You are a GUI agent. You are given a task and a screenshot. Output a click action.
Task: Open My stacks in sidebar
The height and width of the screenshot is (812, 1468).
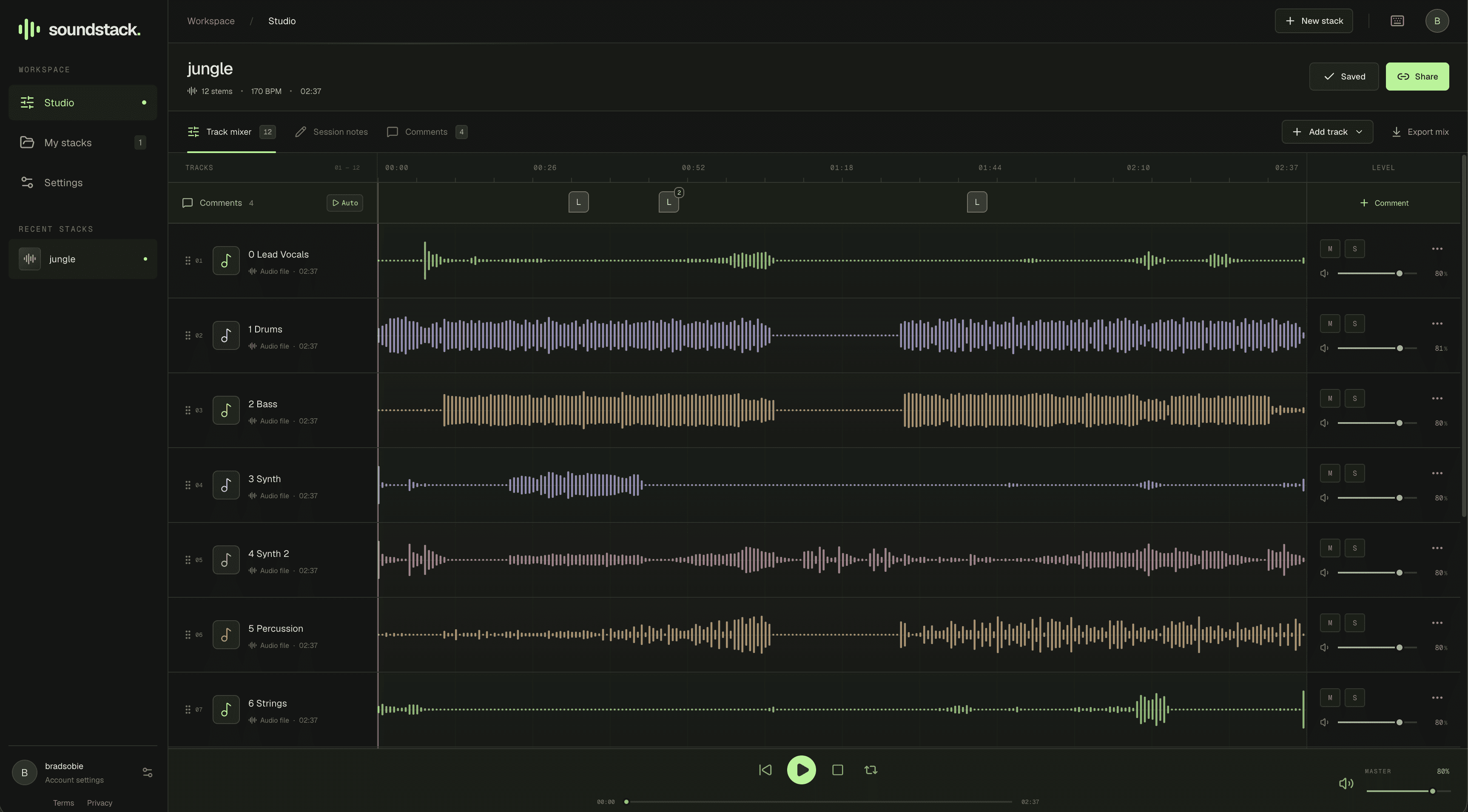coord(83,142)
